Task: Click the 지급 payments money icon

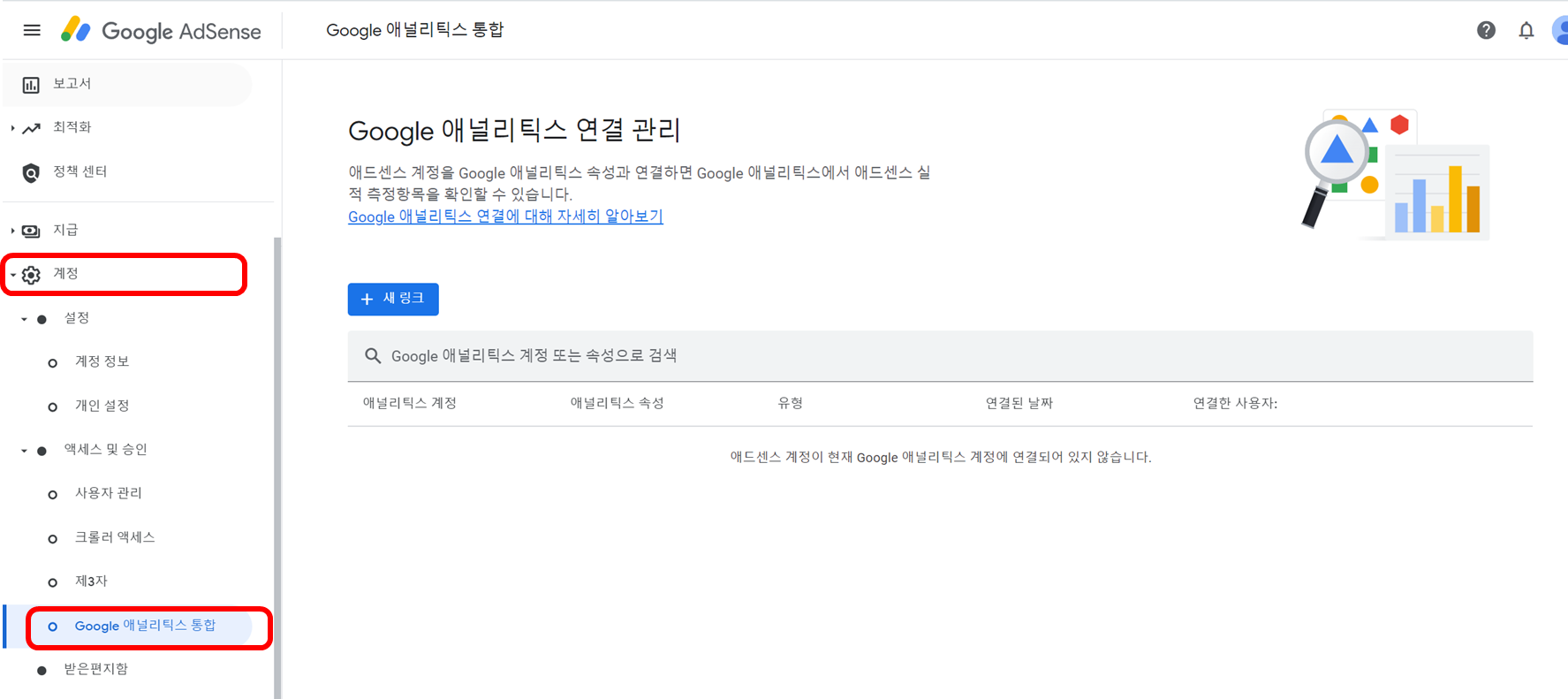Action: 31,231
